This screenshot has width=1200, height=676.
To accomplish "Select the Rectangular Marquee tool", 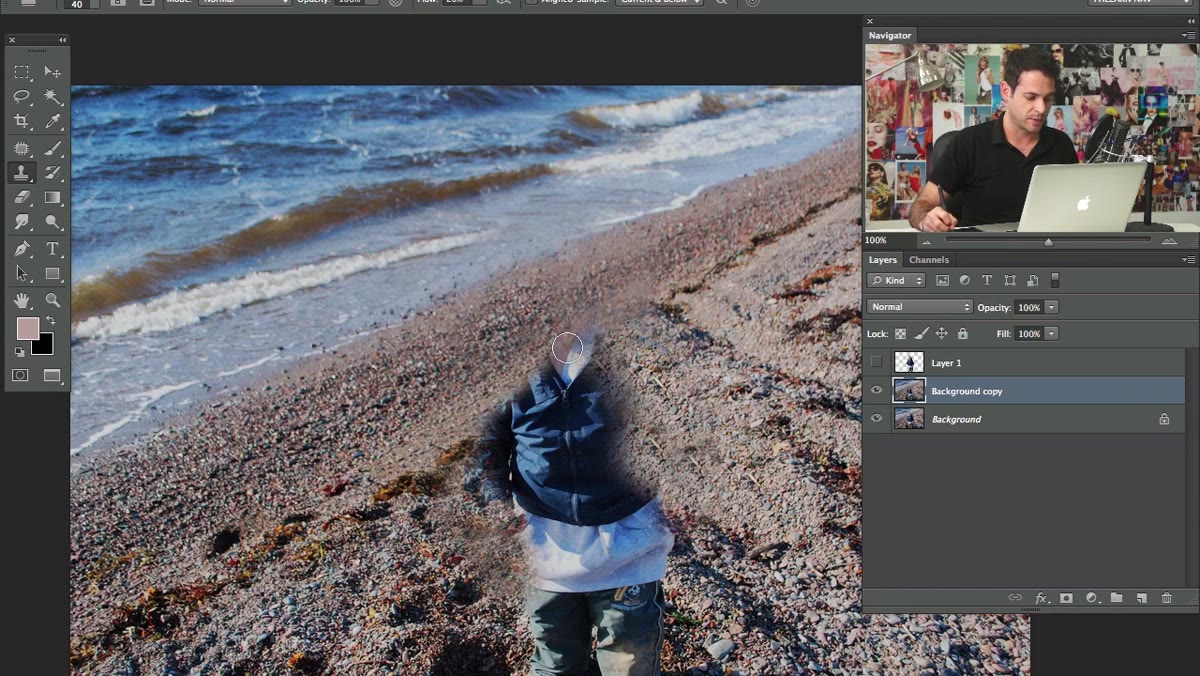I will (x=22, y=72).
